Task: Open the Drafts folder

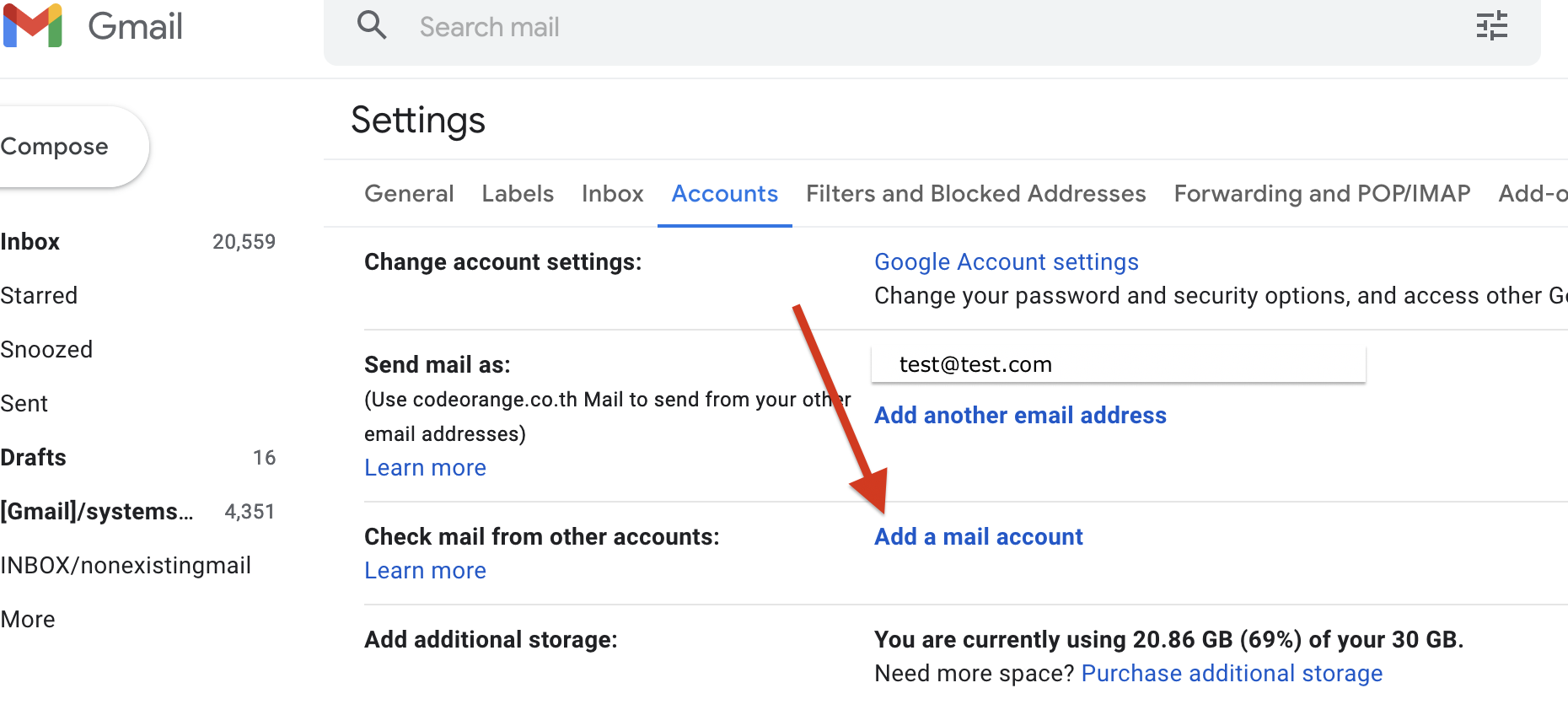Action: click(34, 458)
